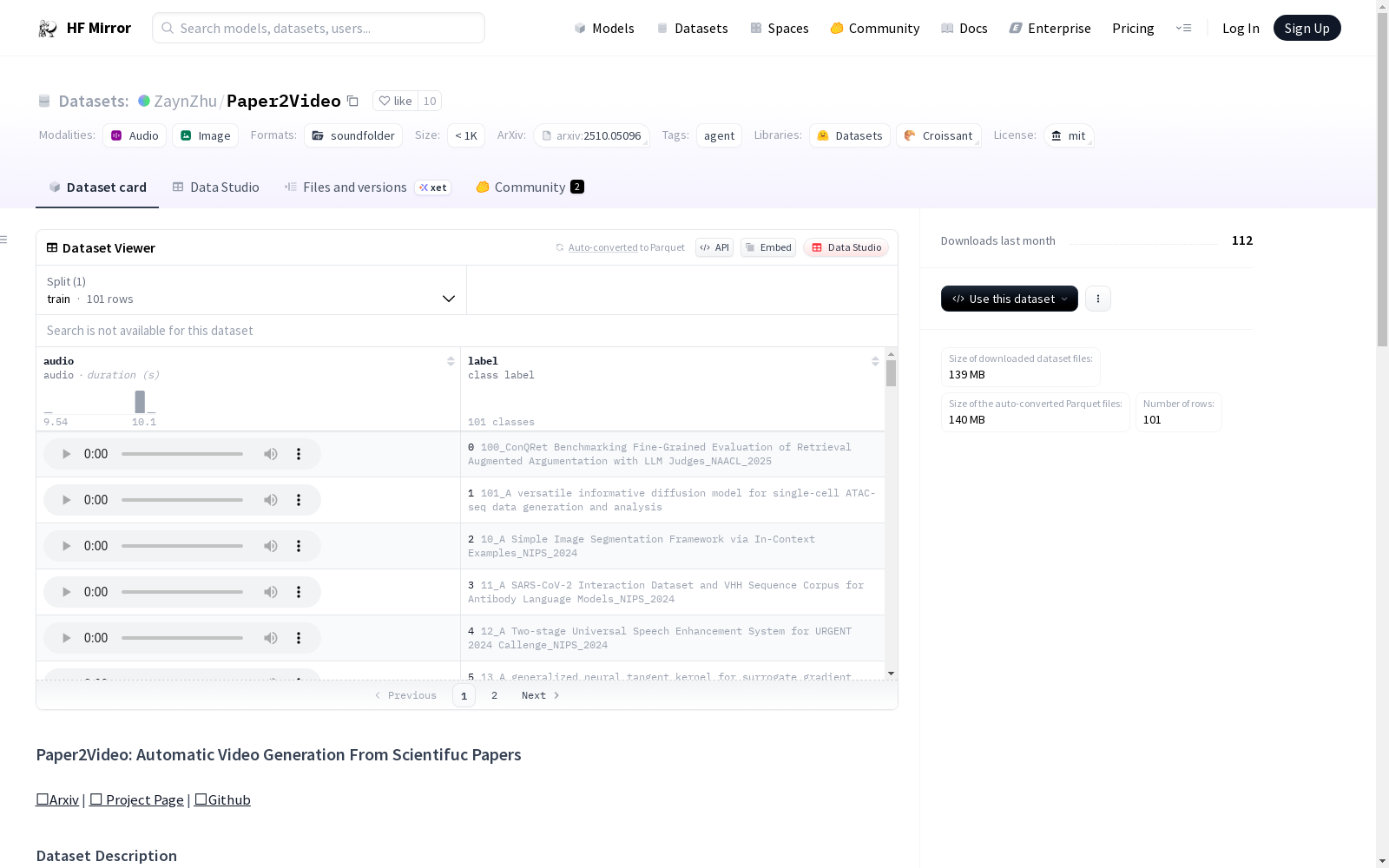Viewport: 1389px width, 868px height.
Task: Click the Sign Up button
Action: 1307,28
